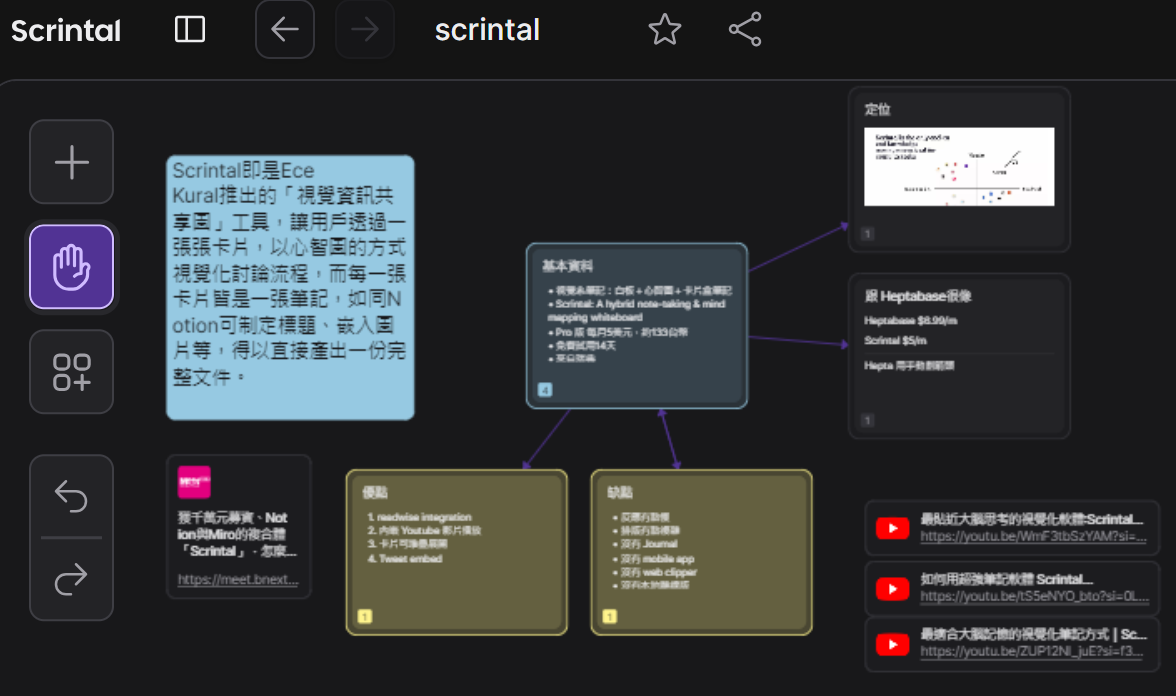
Task: Open the 優點 card
Action: [x=457, y=553]
